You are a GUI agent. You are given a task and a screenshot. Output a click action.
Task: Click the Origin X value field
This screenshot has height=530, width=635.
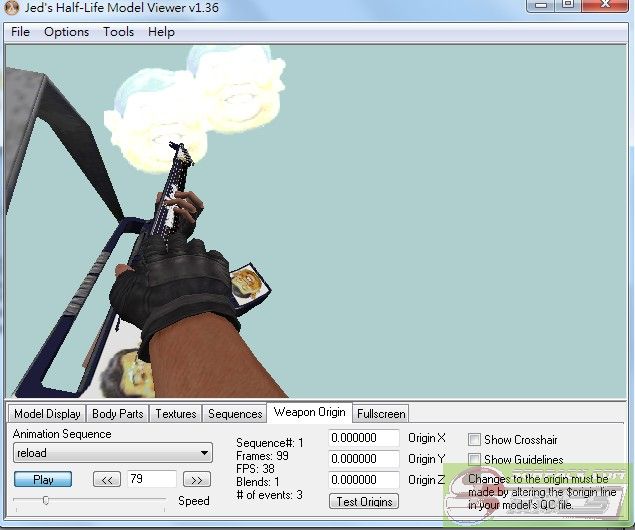363,439
